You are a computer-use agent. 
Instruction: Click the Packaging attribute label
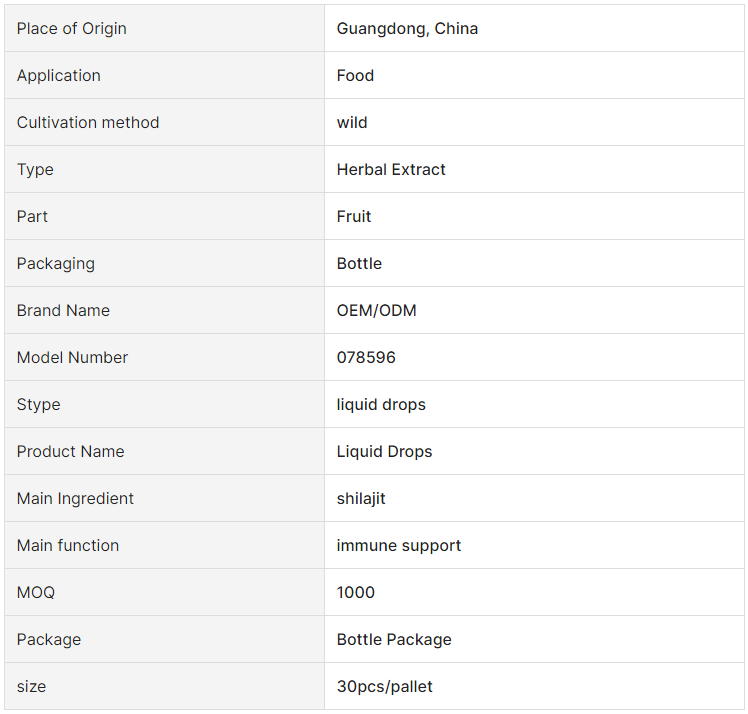(x=56, y=264)
